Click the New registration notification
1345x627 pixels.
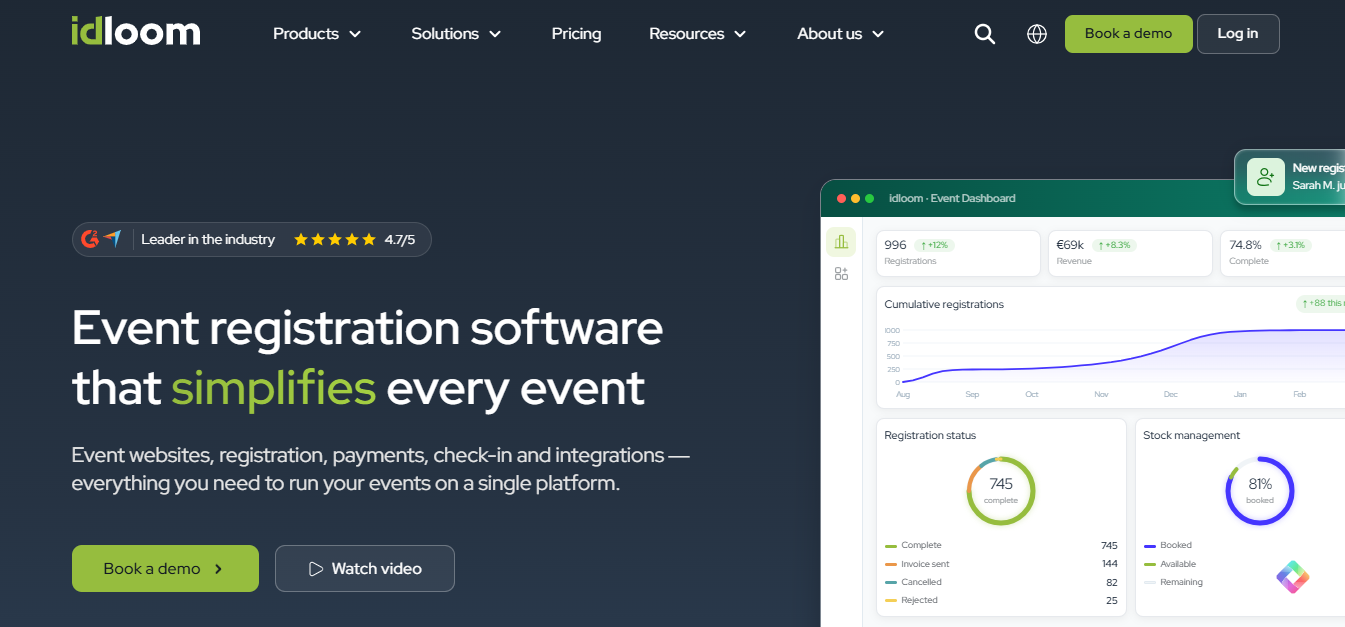pos(1290,177)
